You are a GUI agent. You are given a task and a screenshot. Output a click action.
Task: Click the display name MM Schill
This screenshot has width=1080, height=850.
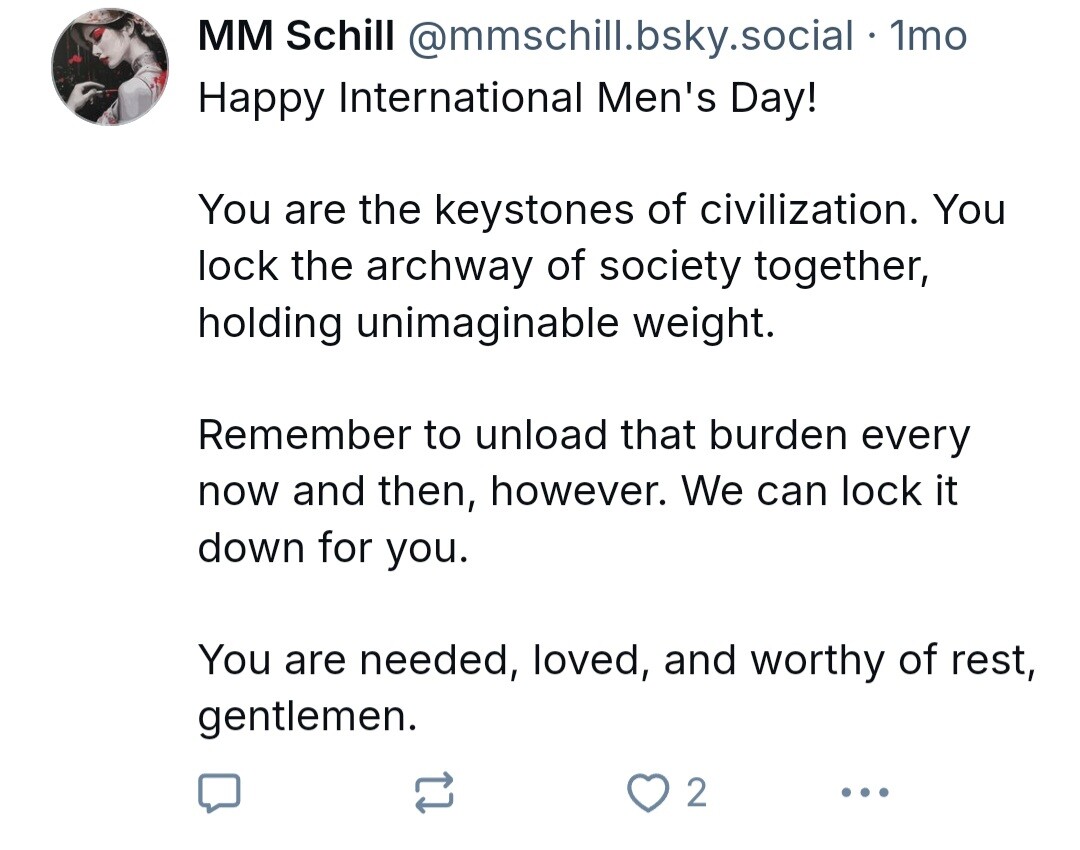pyautogui.click(x=296, y=37)
